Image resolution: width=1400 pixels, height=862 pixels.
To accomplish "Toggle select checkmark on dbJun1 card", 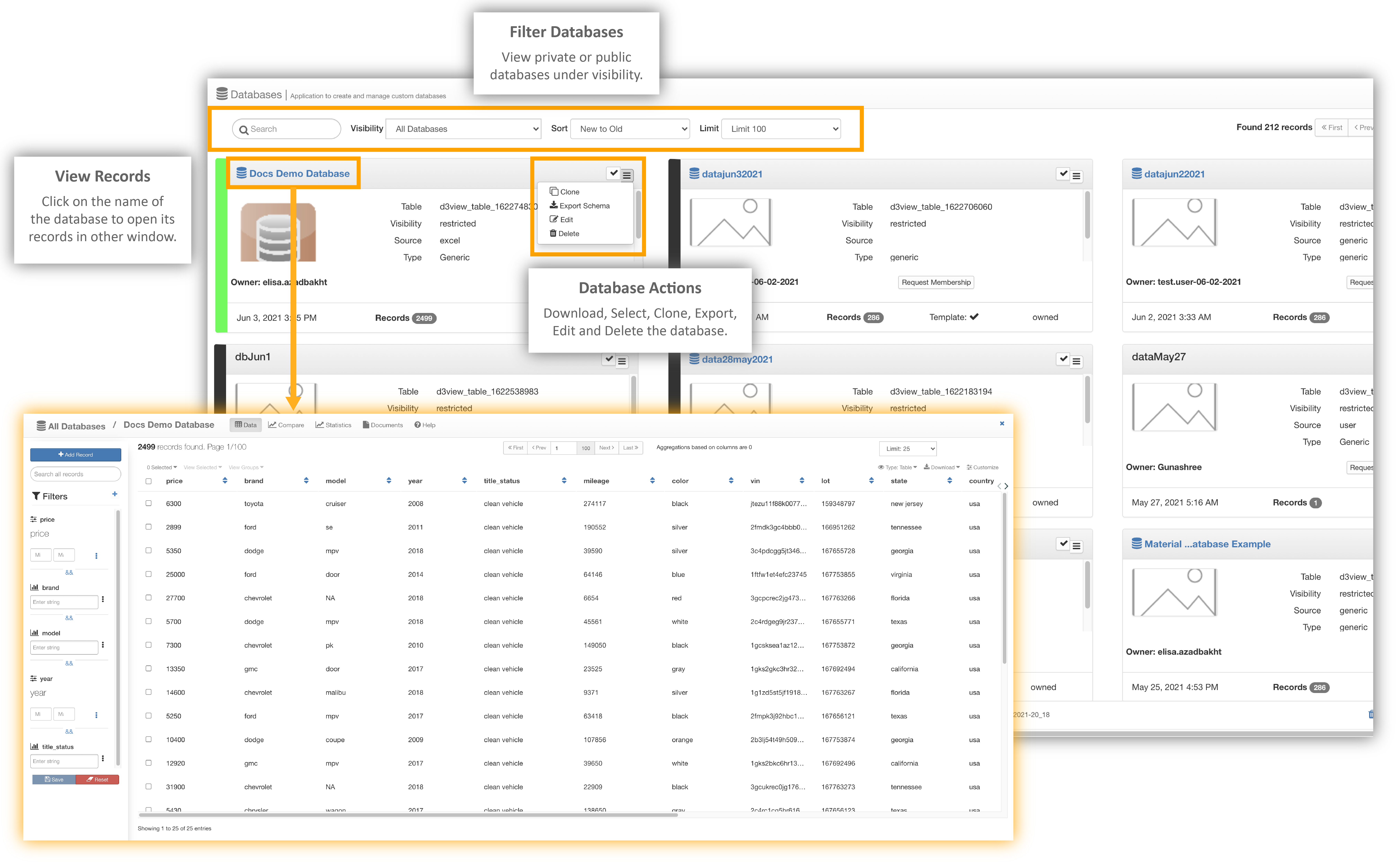I will 609,359.
